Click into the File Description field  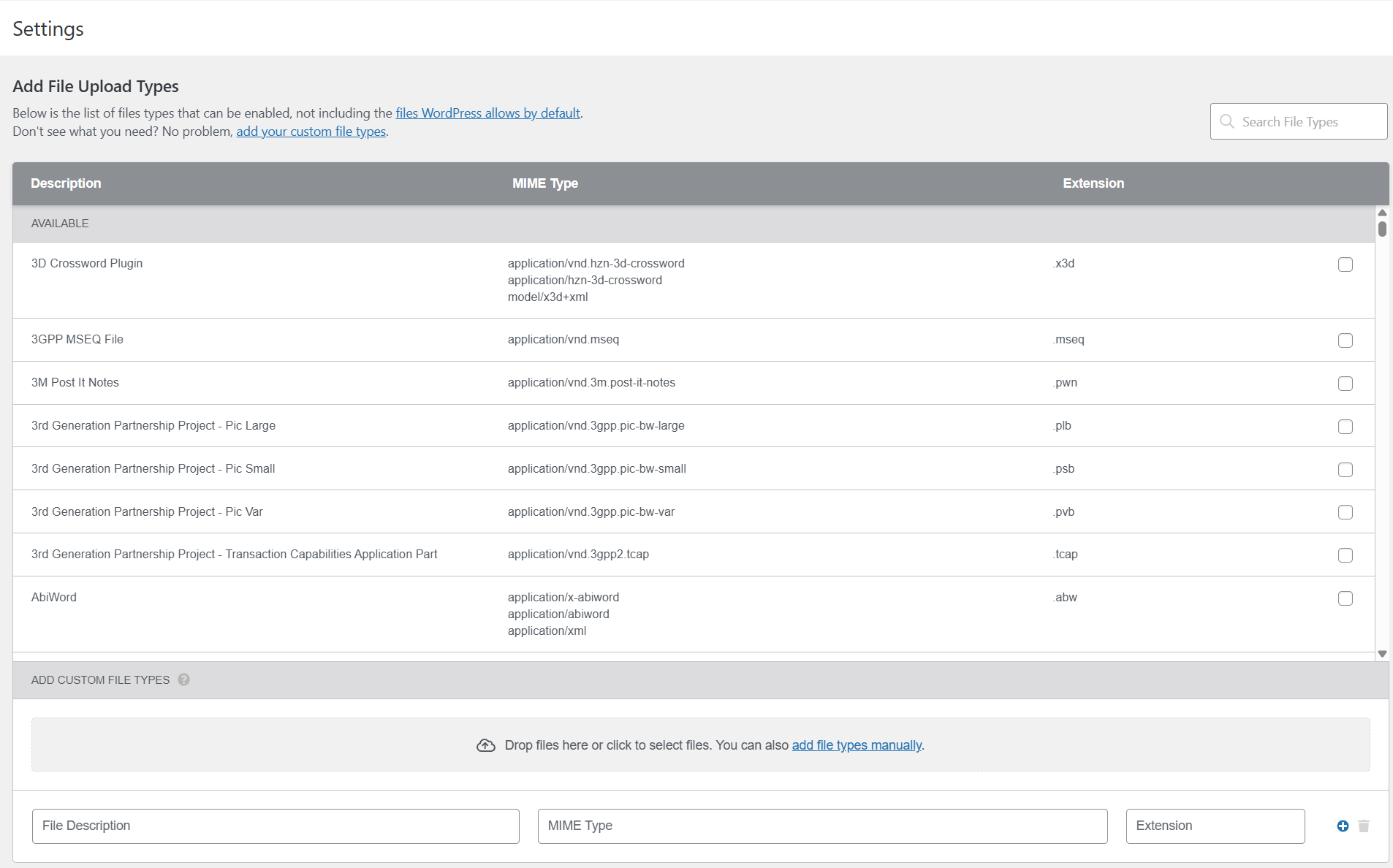(x=276, y=826)
